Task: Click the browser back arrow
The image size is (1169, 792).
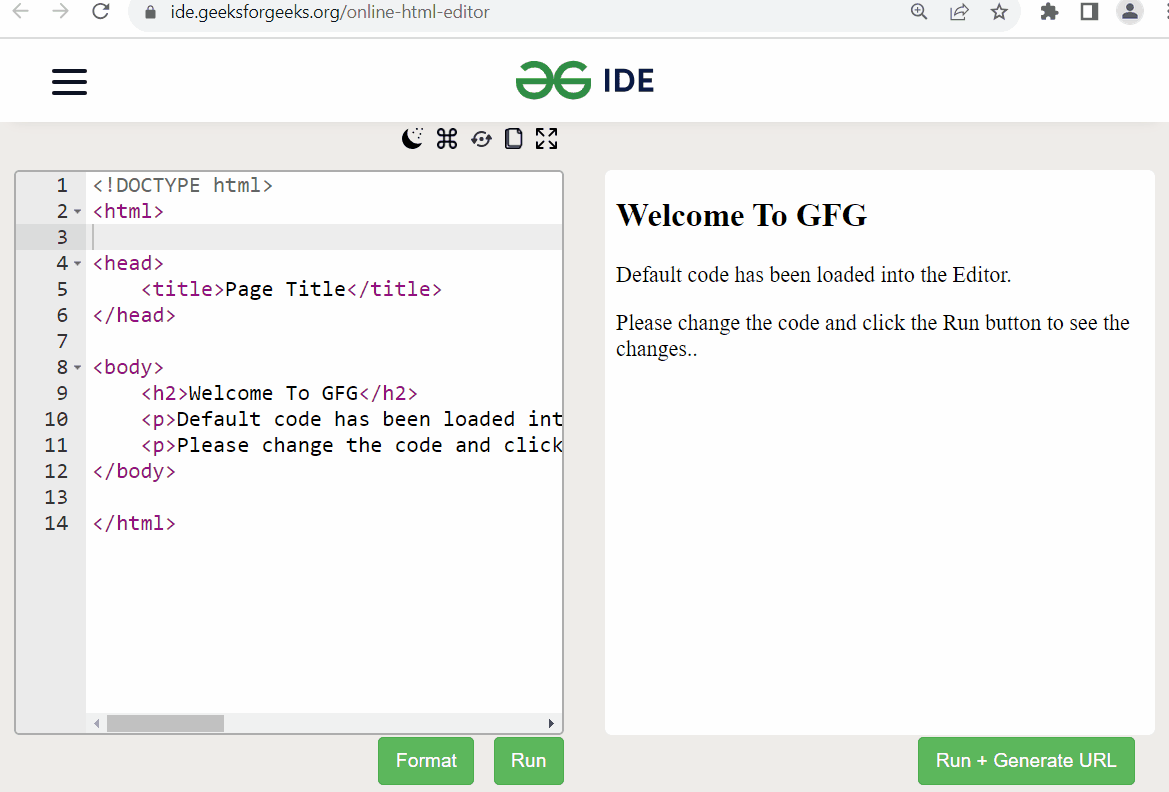Action: [21, 13]
